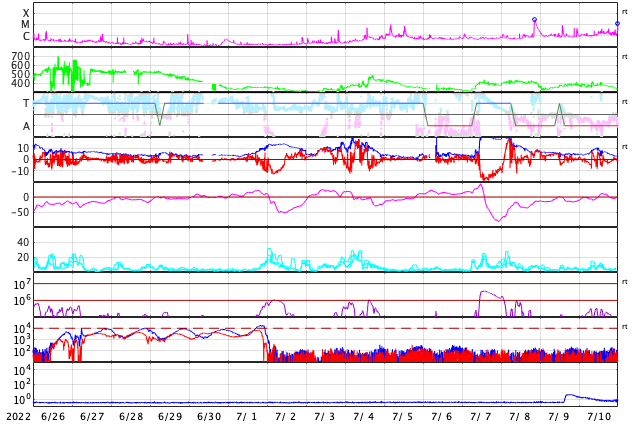Select the 40 tick on the cyan panel

[x=23, y=242]
